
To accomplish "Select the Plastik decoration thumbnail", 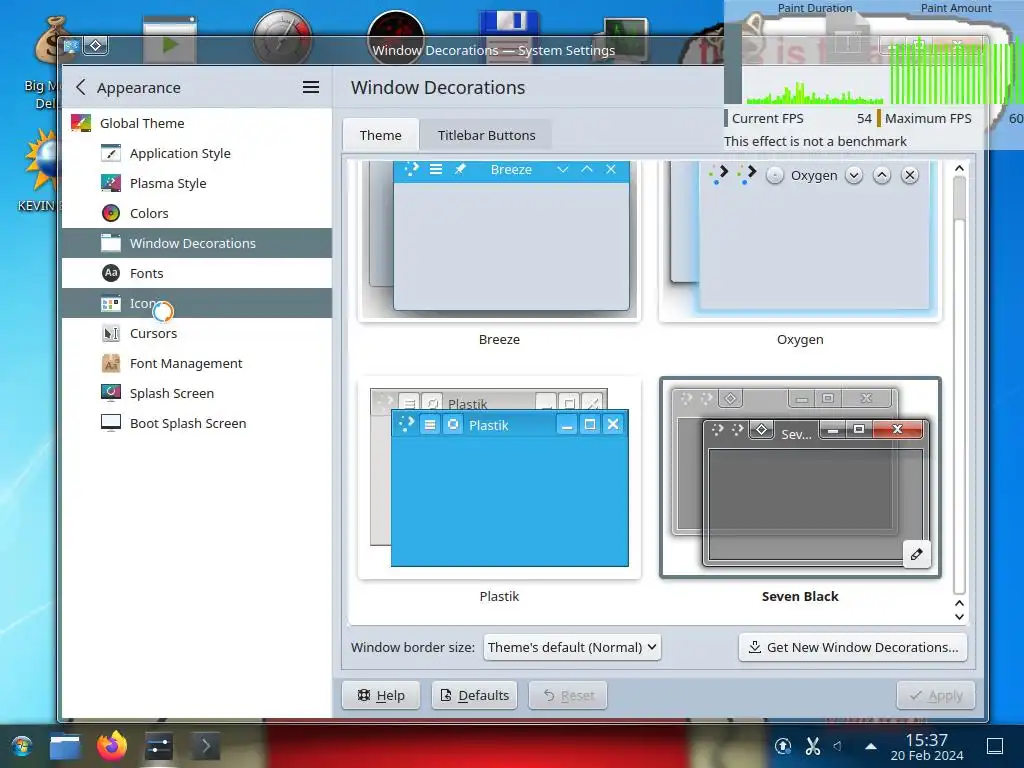I will click(500, 477).
